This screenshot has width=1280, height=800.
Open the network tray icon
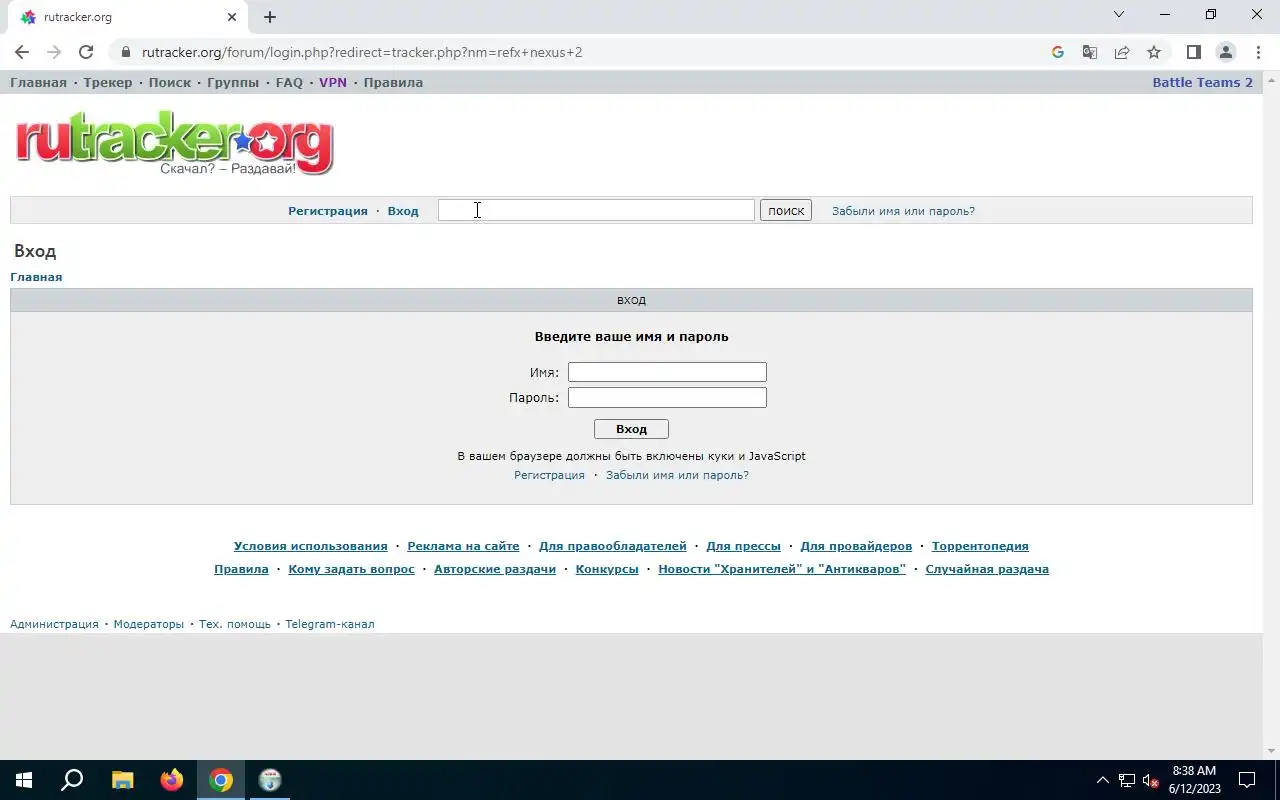click(x=1127, y=780)
